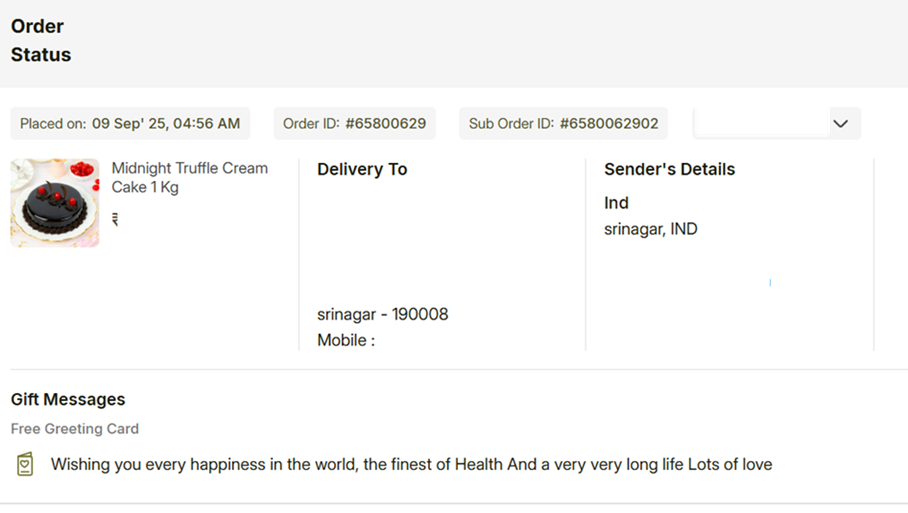Click the blank area of the dropdown field

click(760, 124)
